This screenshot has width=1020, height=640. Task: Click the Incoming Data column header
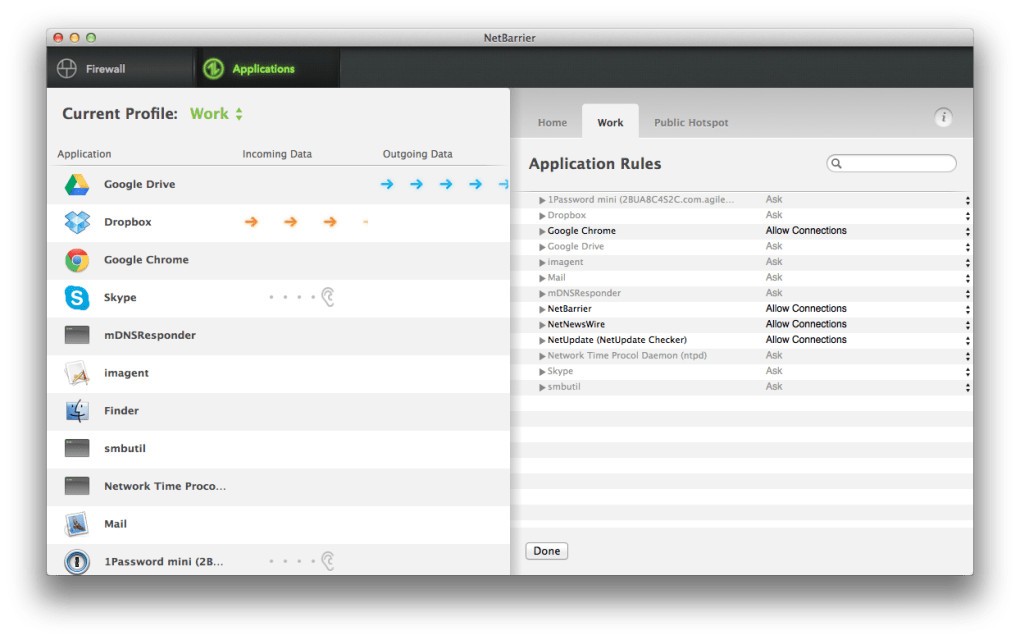coord(277,154)
